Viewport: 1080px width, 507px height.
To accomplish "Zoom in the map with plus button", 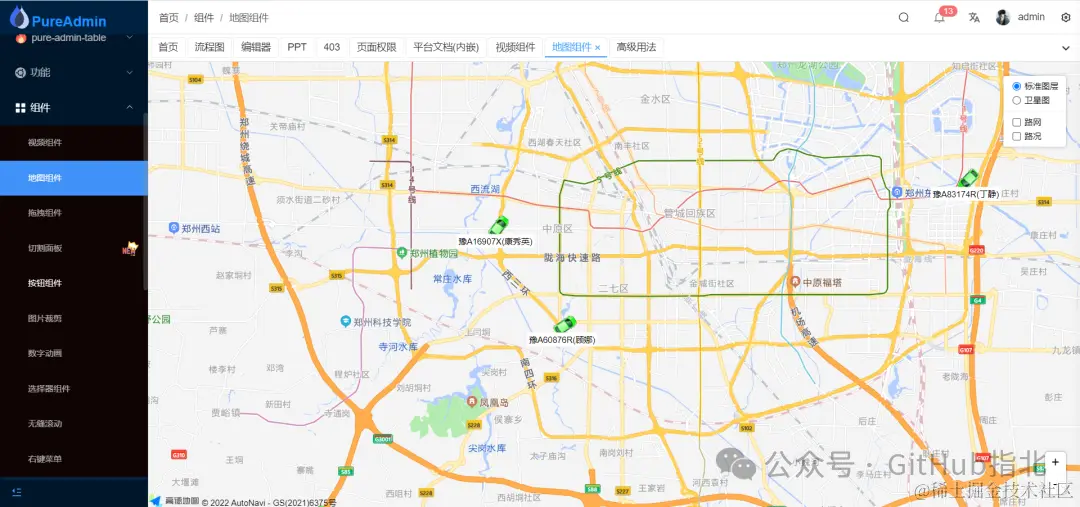I will pos(1055,462).
